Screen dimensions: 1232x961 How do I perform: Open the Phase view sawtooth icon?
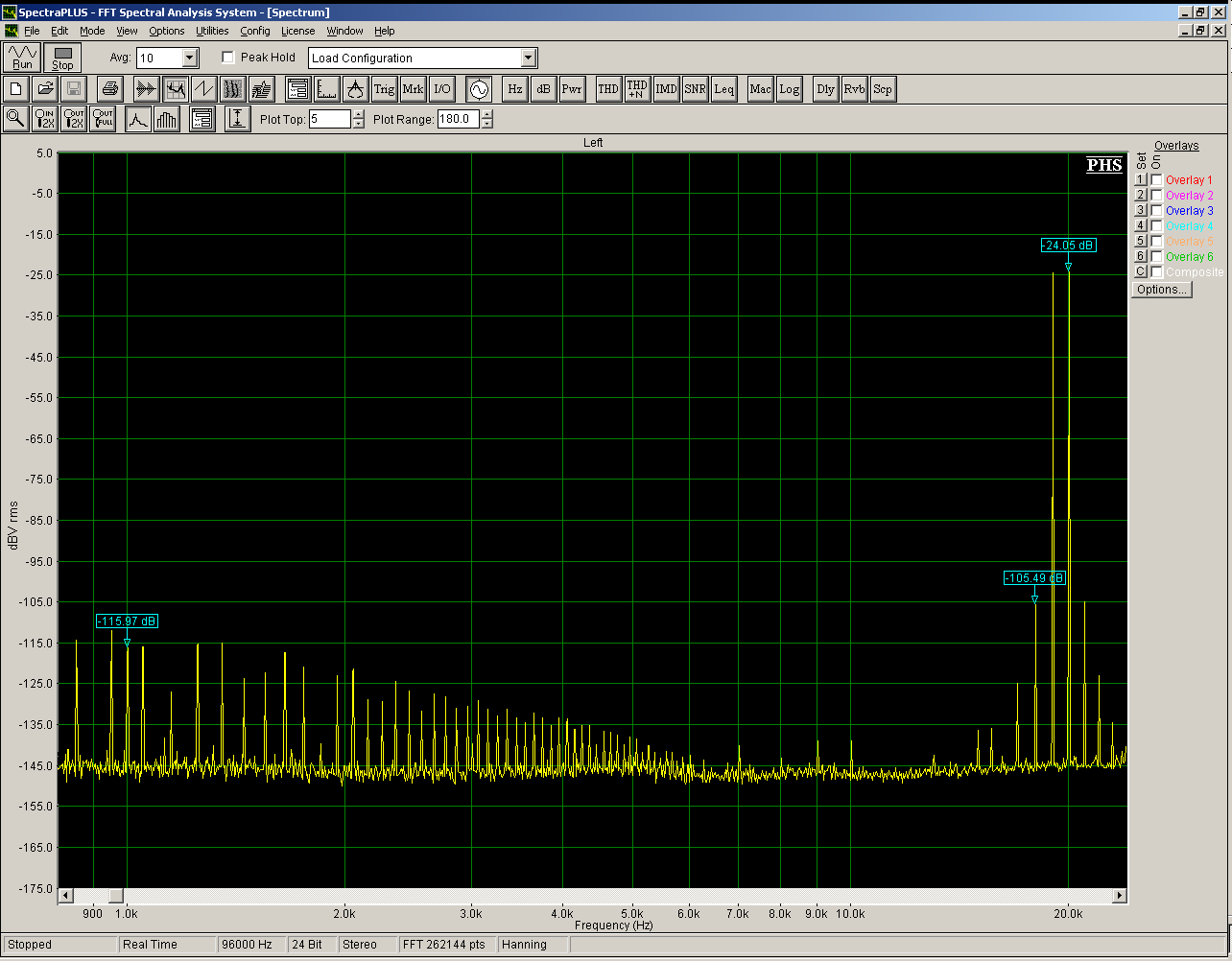[x=203, y=89]
